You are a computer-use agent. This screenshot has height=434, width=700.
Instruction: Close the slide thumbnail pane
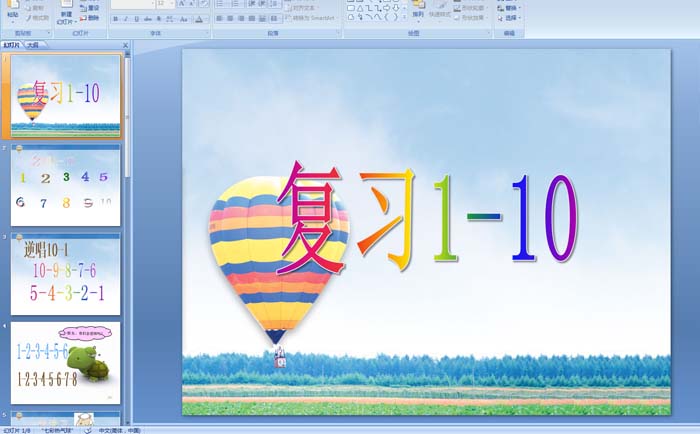click(x=125, y=45)
